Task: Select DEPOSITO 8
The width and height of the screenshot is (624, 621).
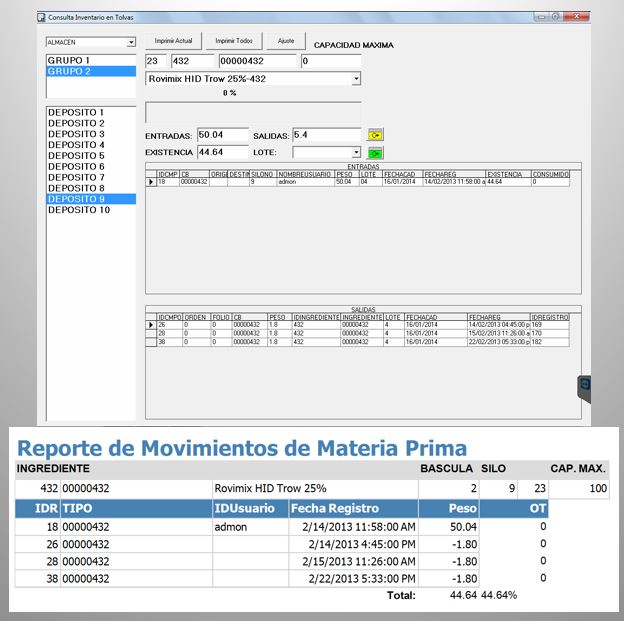Action: (91, 188)
